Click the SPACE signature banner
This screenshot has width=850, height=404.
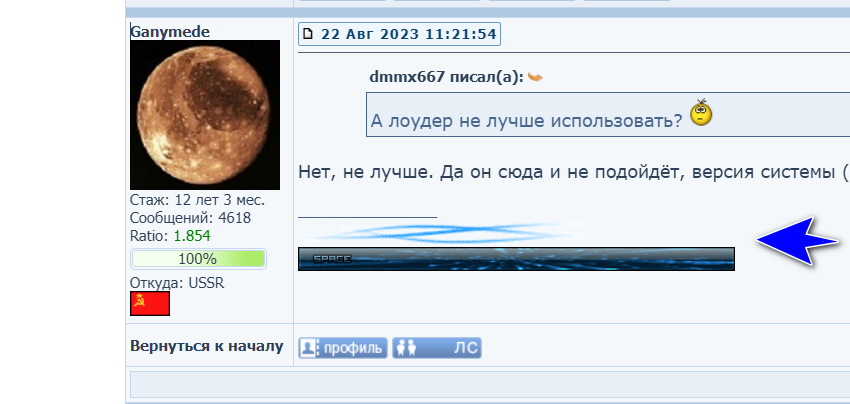[516, 259]
